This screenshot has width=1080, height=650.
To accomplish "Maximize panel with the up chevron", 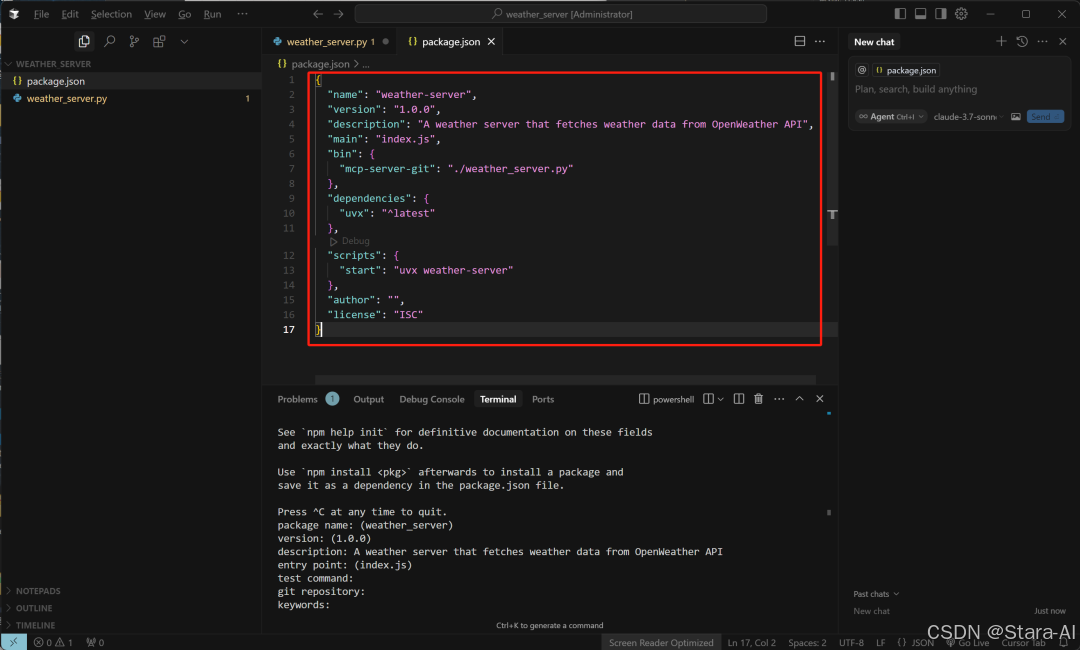I will pyautogui.click(x=799, y=399).
